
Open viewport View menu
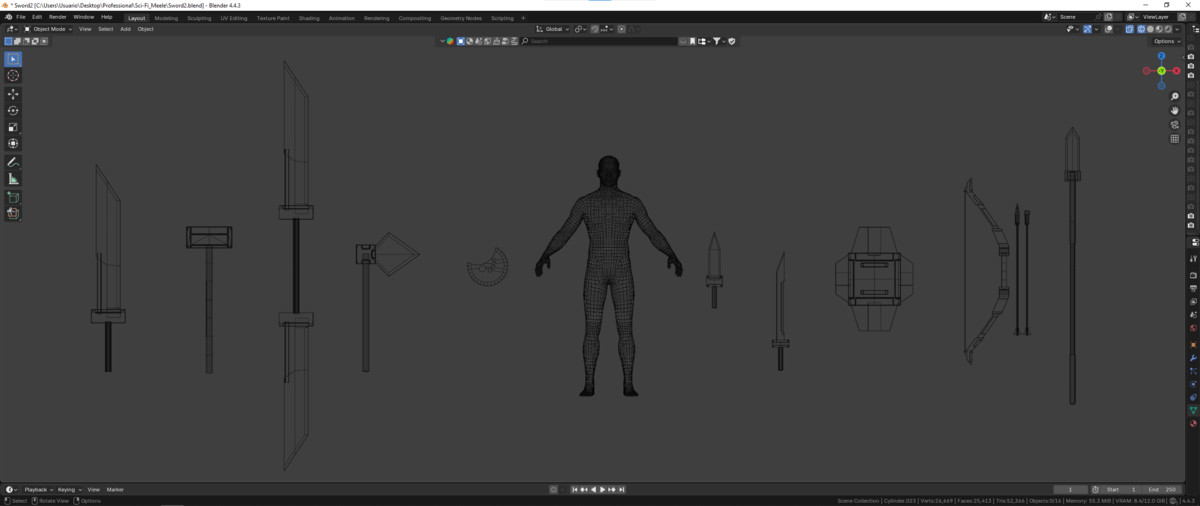coord(85,29)
